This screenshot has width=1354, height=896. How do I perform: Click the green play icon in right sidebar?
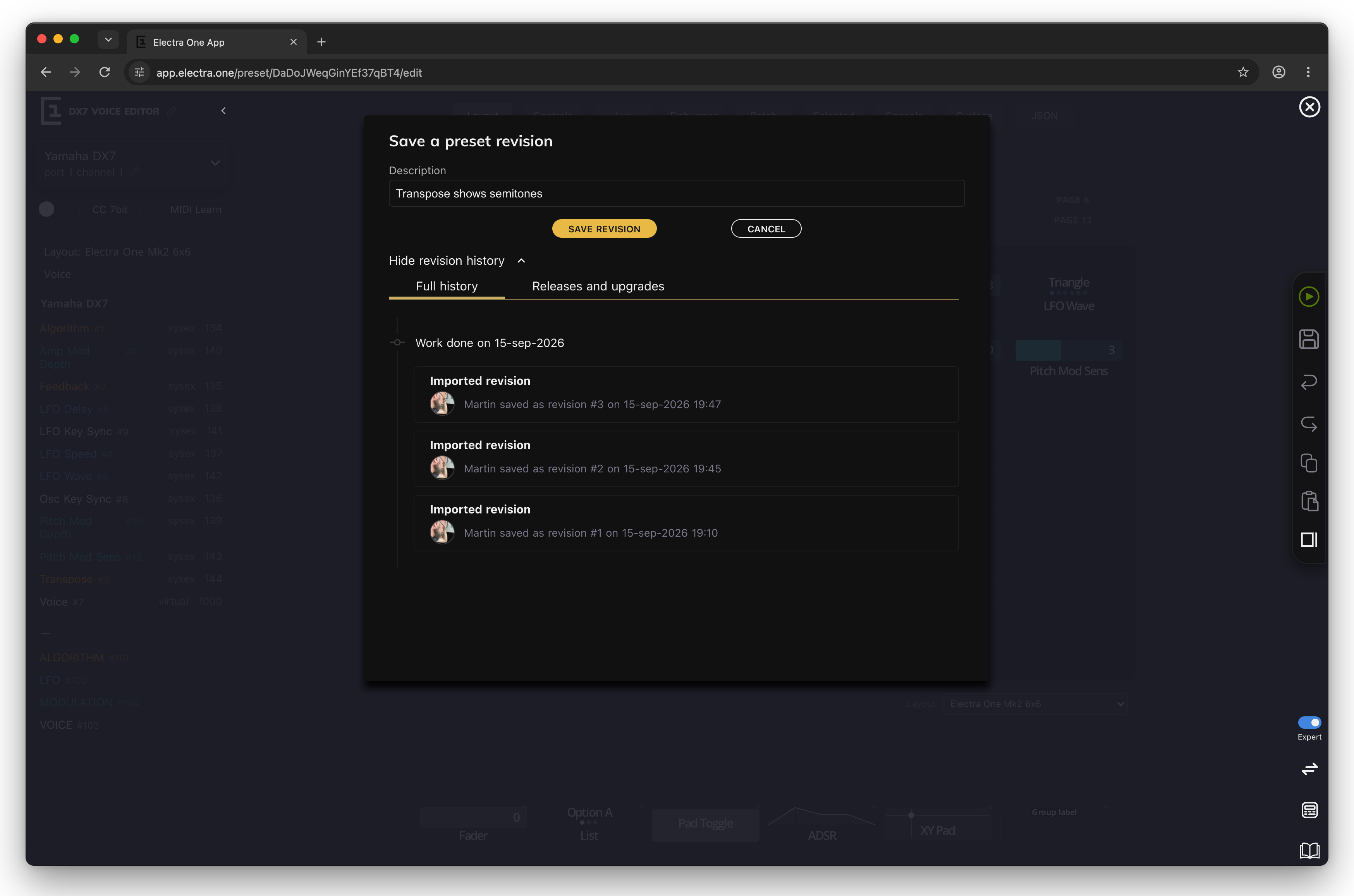(x=1309, y=297)
